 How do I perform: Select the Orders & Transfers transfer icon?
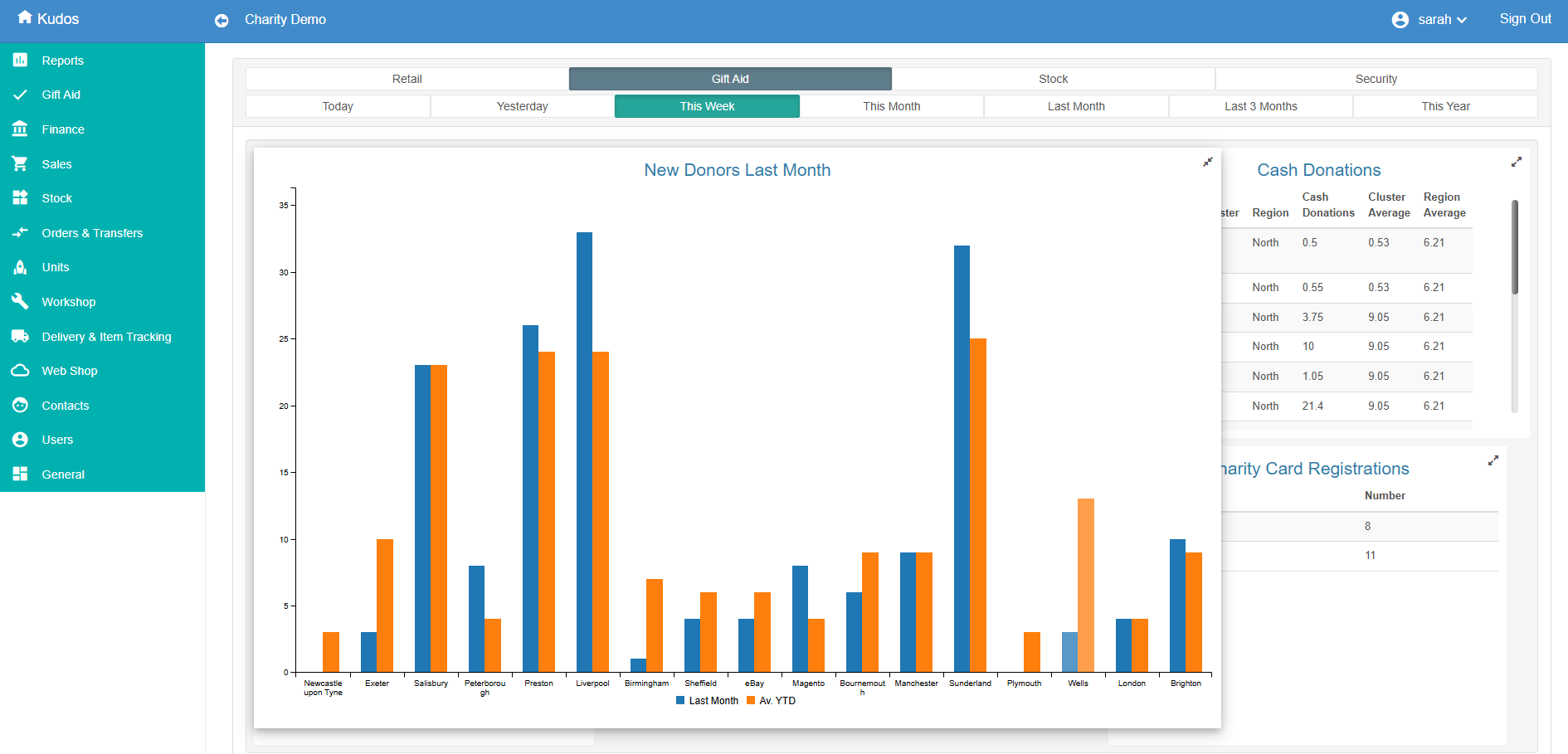(21, 232)
